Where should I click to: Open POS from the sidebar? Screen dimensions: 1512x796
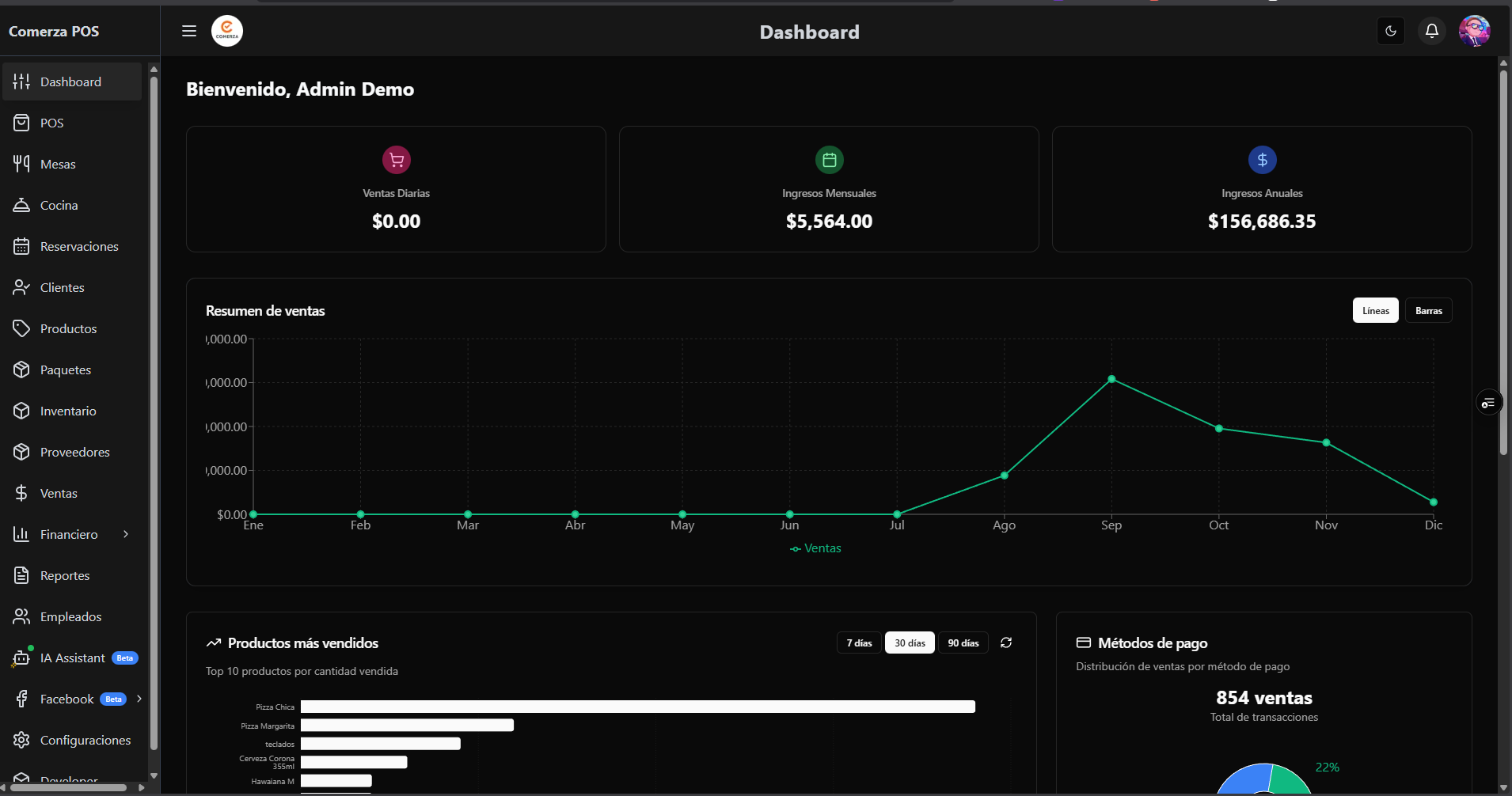[72, 123]
